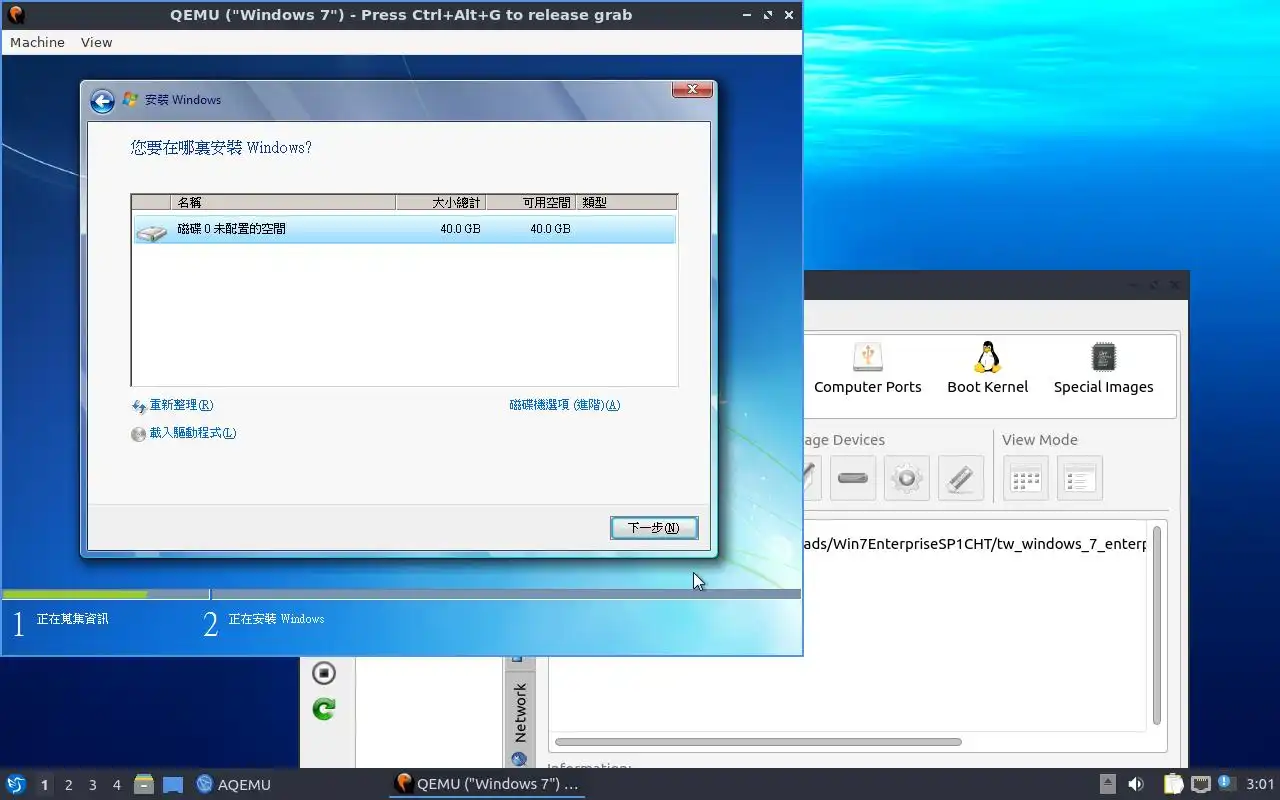Screen dimensions: 1280x800
Task: Activate AQEMU taskbar window button
Action: point(234,785)
